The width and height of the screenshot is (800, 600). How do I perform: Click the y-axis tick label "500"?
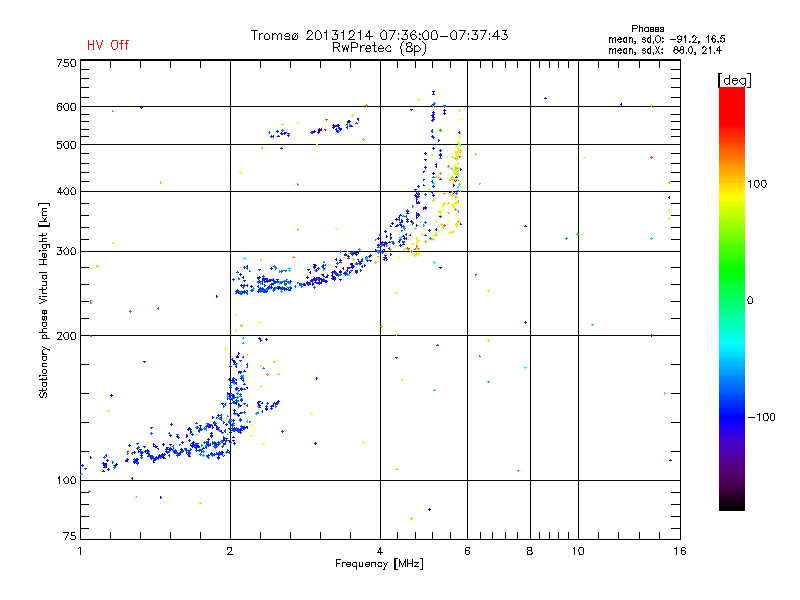pos(67,145)
